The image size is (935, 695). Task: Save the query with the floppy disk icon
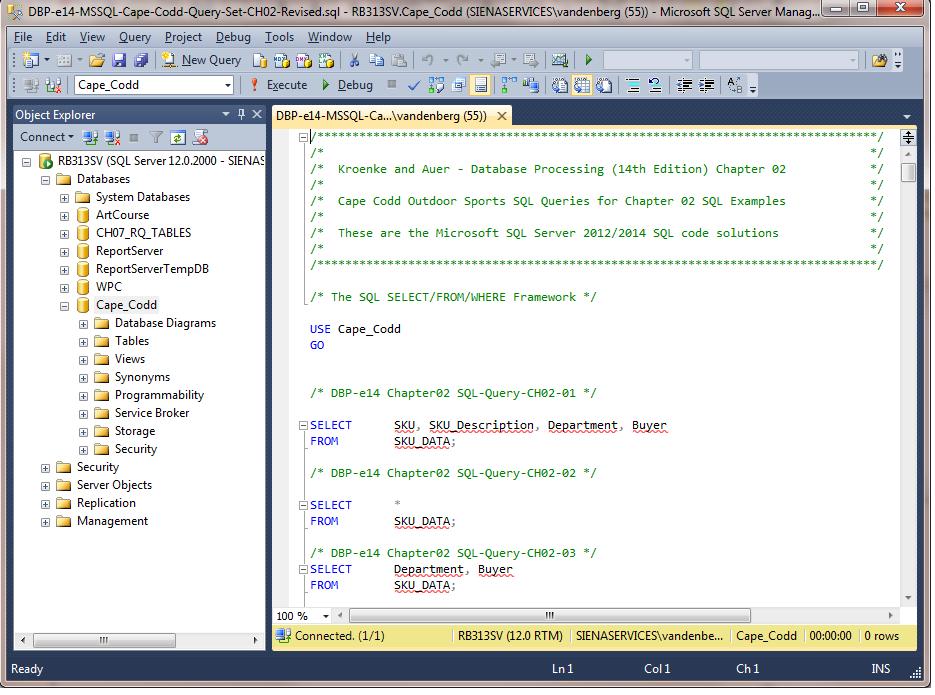click(119, 60)
